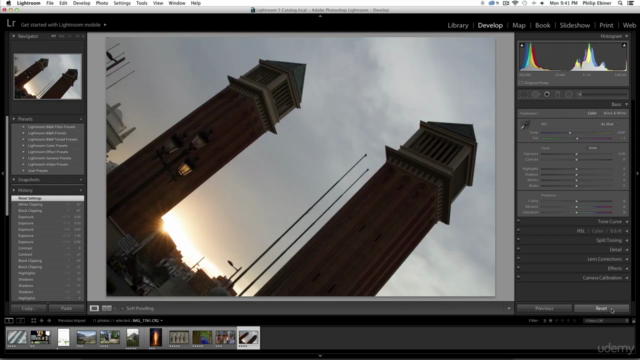Click Get started with Lightroom mobile
The image size is (640, 360).
[60, 25]
